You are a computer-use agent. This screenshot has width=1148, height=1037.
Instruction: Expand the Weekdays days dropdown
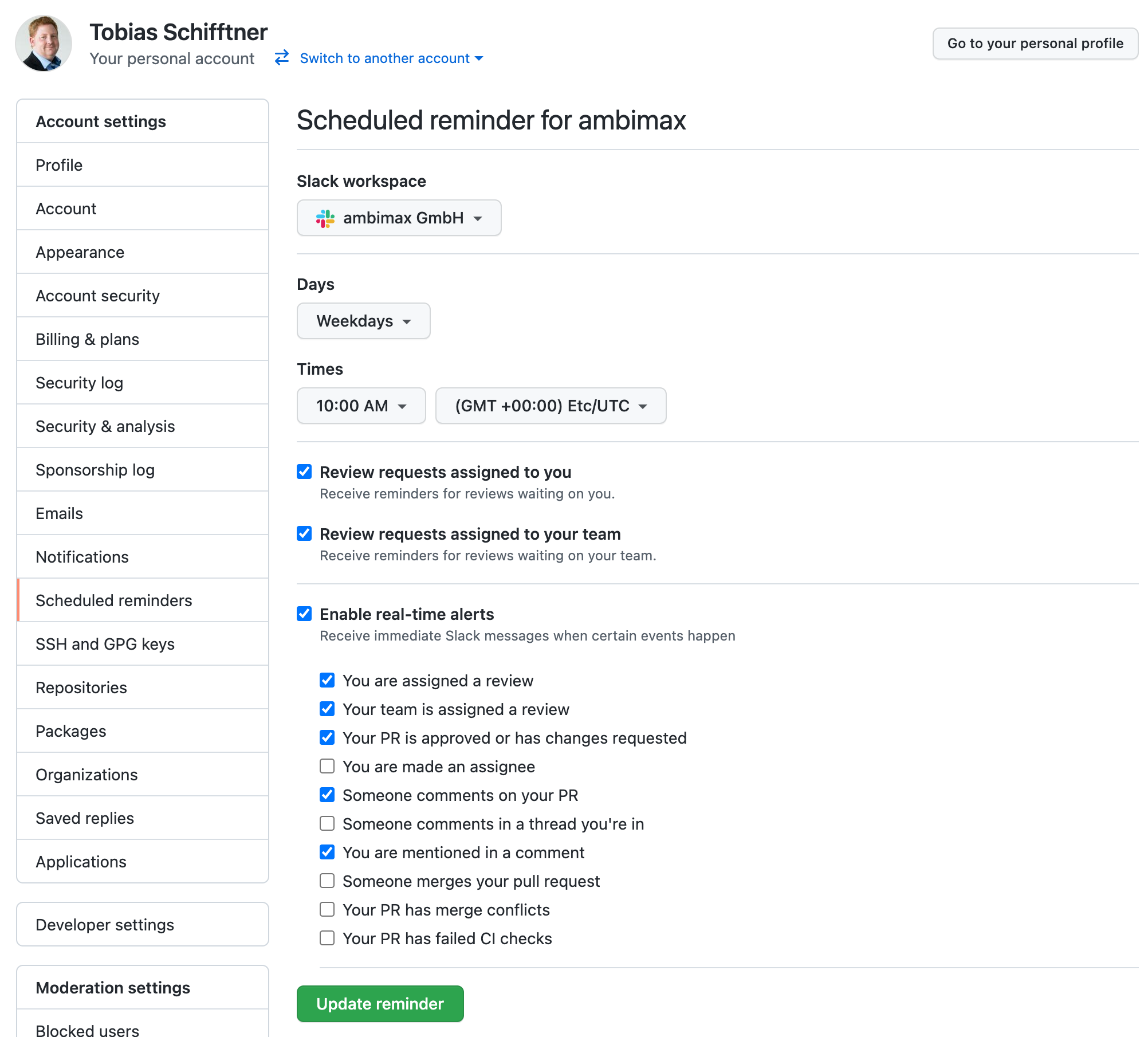point(363,321)
